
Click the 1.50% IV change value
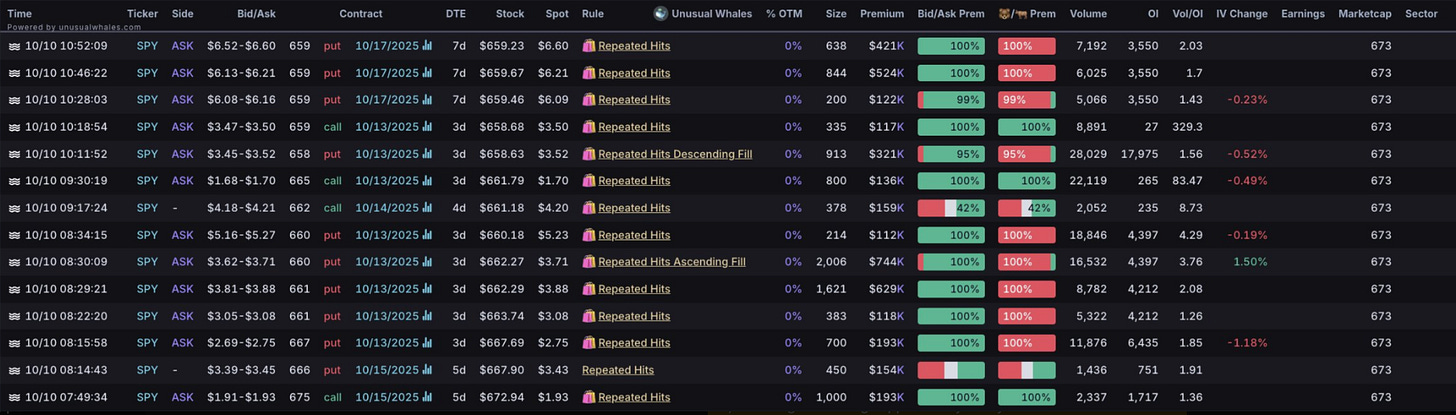1250,262
